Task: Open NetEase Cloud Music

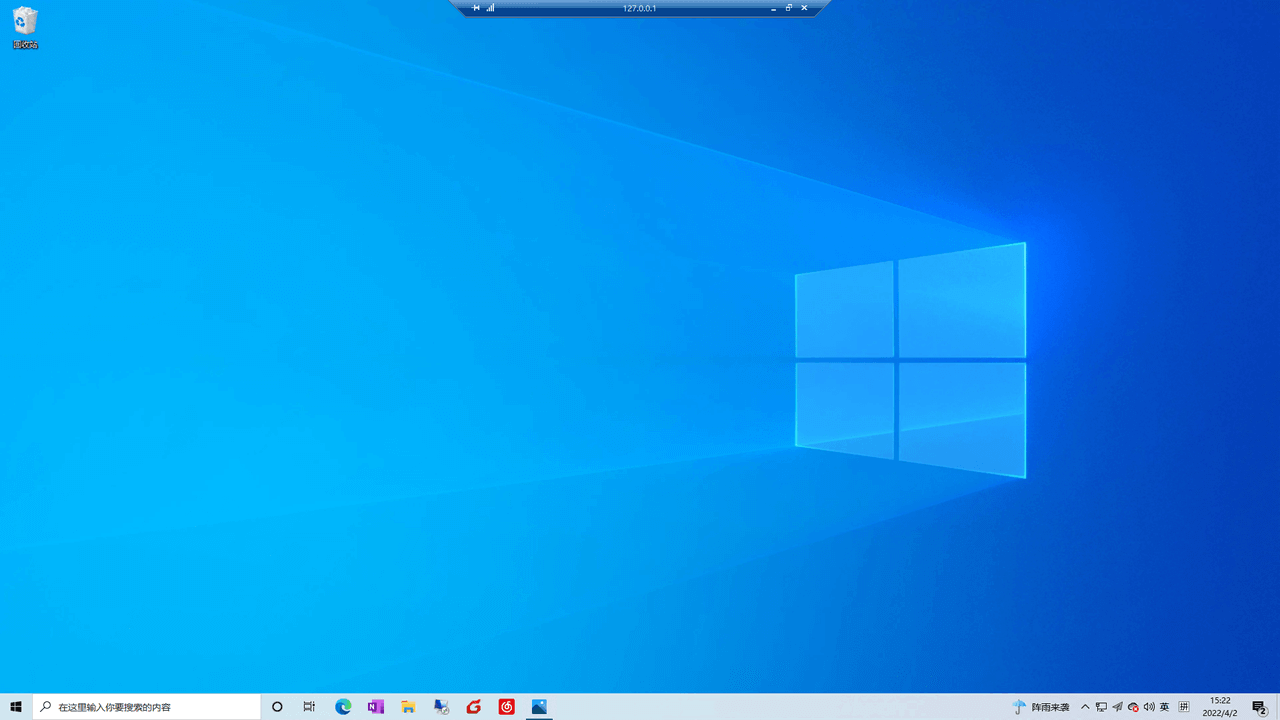Action: tap(506, 707)
